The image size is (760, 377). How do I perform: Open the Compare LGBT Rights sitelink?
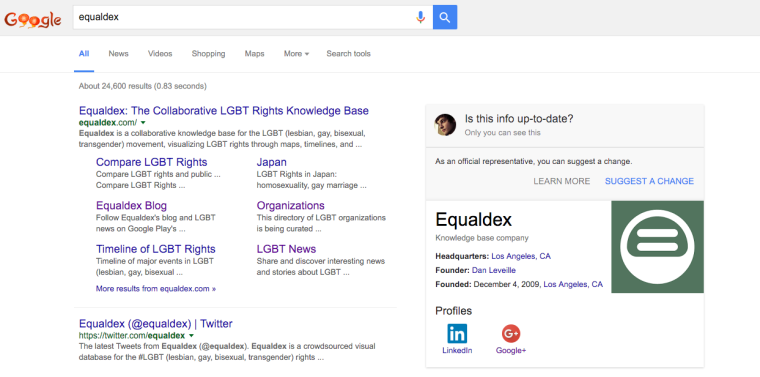[152, 162]
